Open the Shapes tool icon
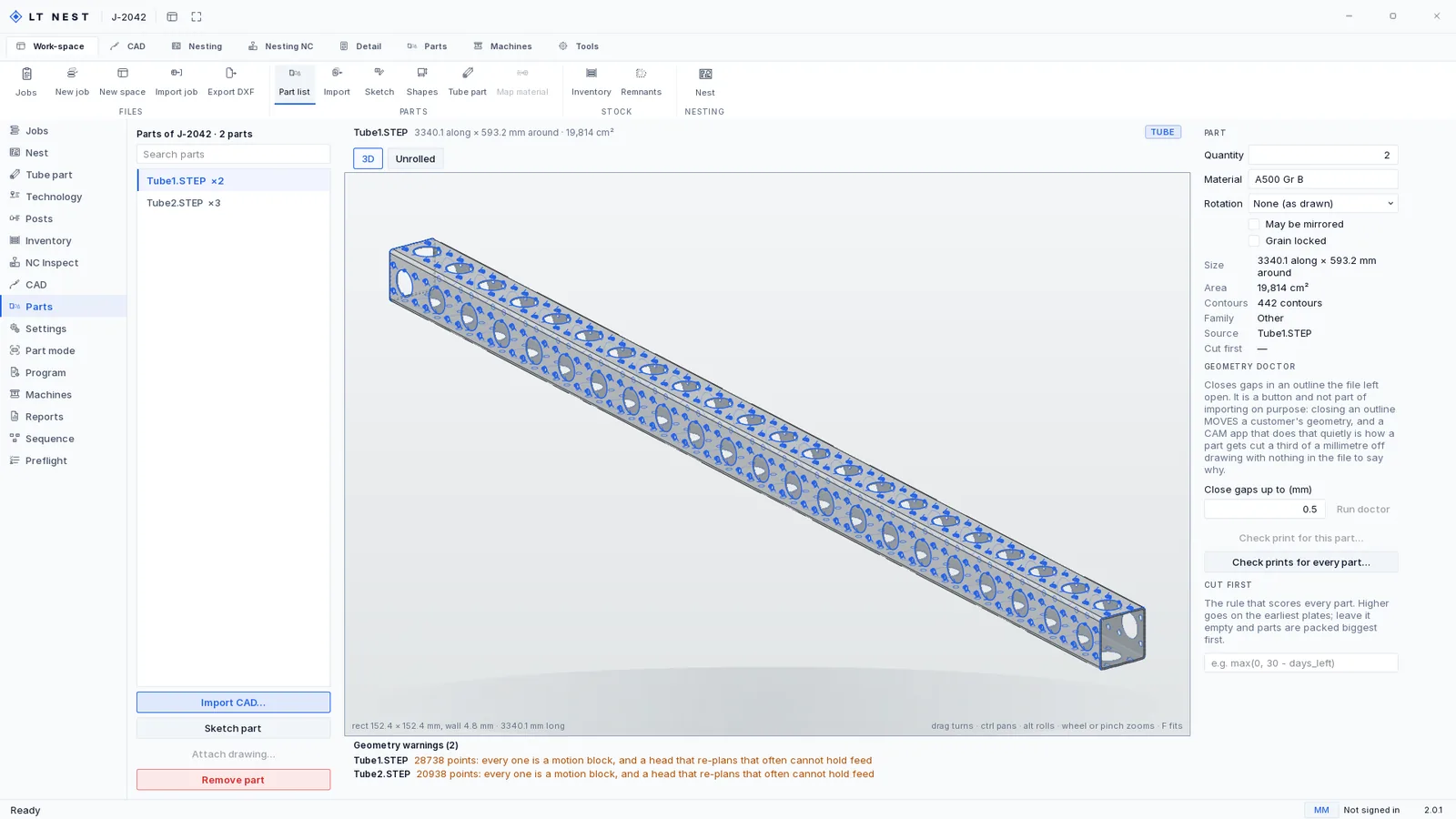This screenshot has height=819, width=1456. coord(422,82)
